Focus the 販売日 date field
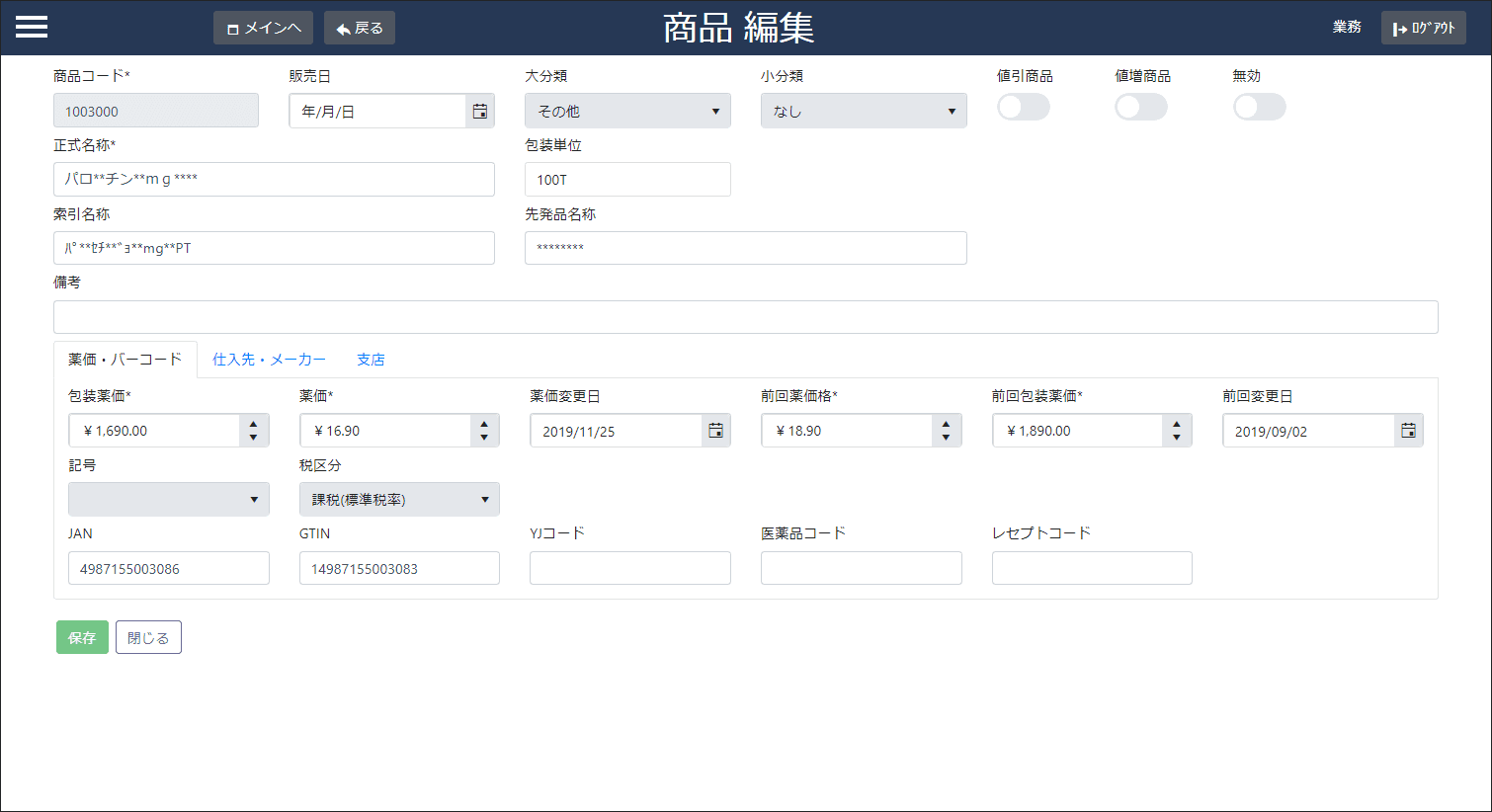 [377, 111]
